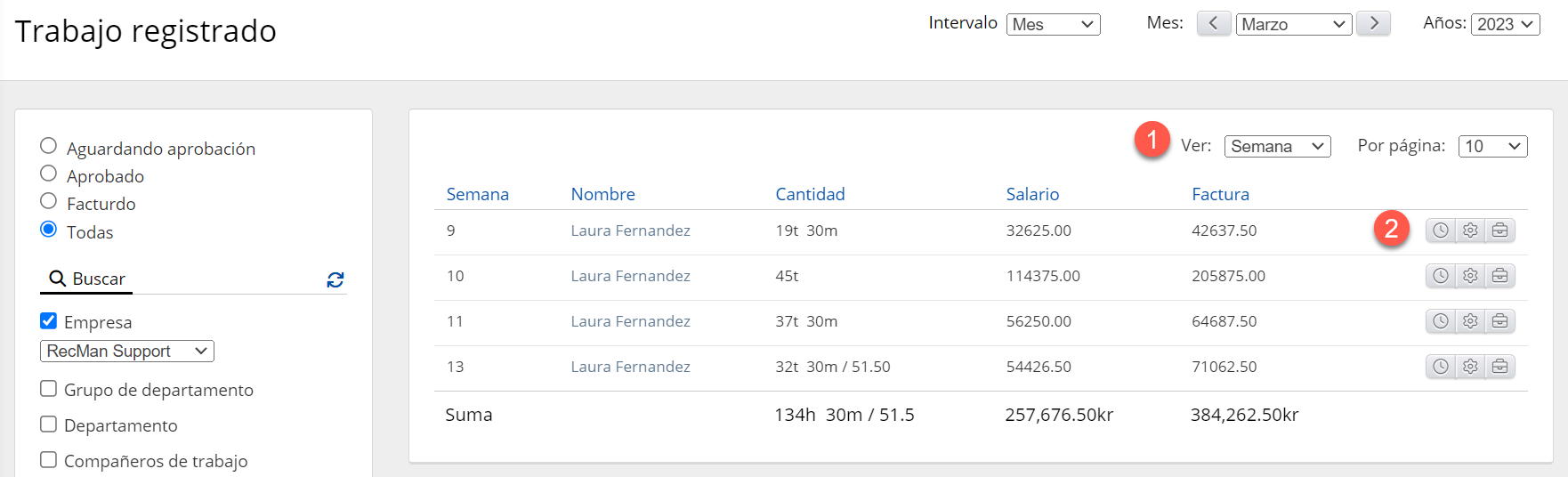Enable the Departamento checkbox
The height and width of the screenshot is (477, 1568).
[x=49, y=424]
